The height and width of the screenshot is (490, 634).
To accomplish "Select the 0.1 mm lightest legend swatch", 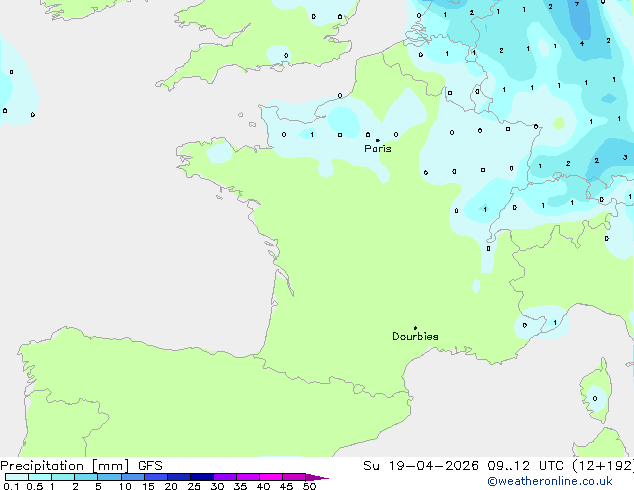I will pos(17,477).
